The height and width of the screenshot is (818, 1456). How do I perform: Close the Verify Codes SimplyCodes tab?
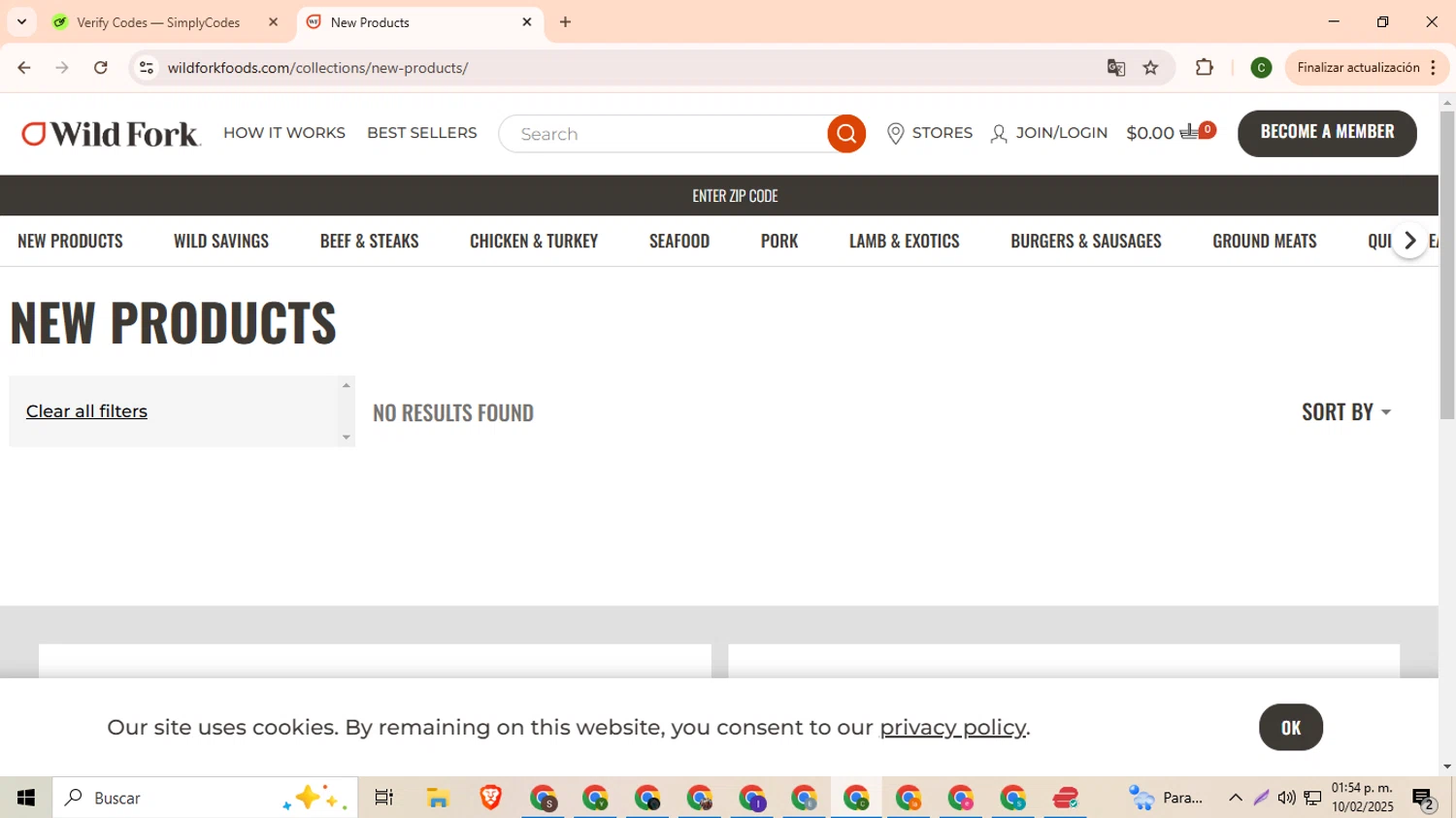click(273, 21)
